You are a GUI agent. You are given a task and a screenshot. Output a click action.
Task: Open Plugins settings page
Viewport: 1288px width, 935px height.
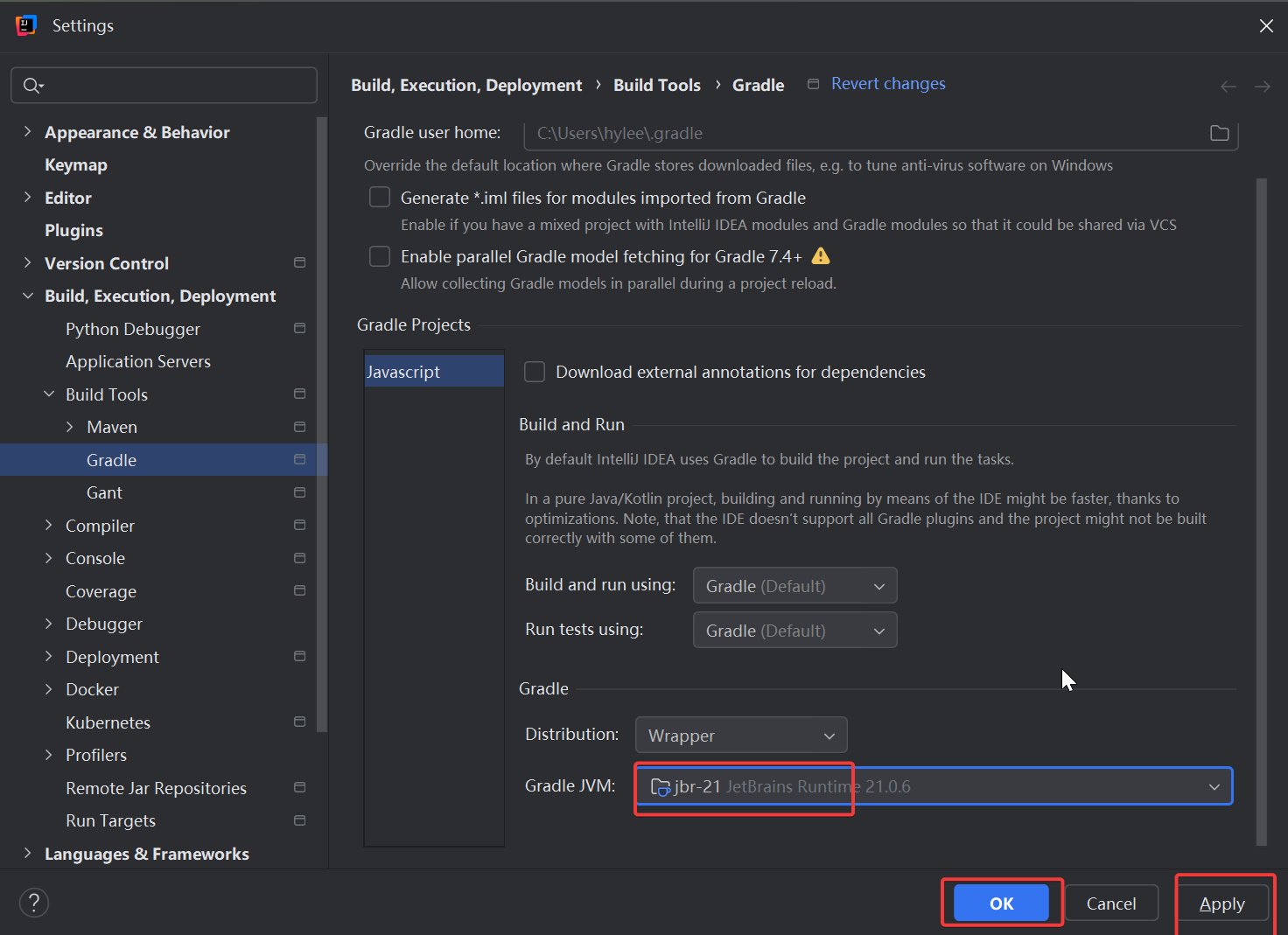[73, 231]
